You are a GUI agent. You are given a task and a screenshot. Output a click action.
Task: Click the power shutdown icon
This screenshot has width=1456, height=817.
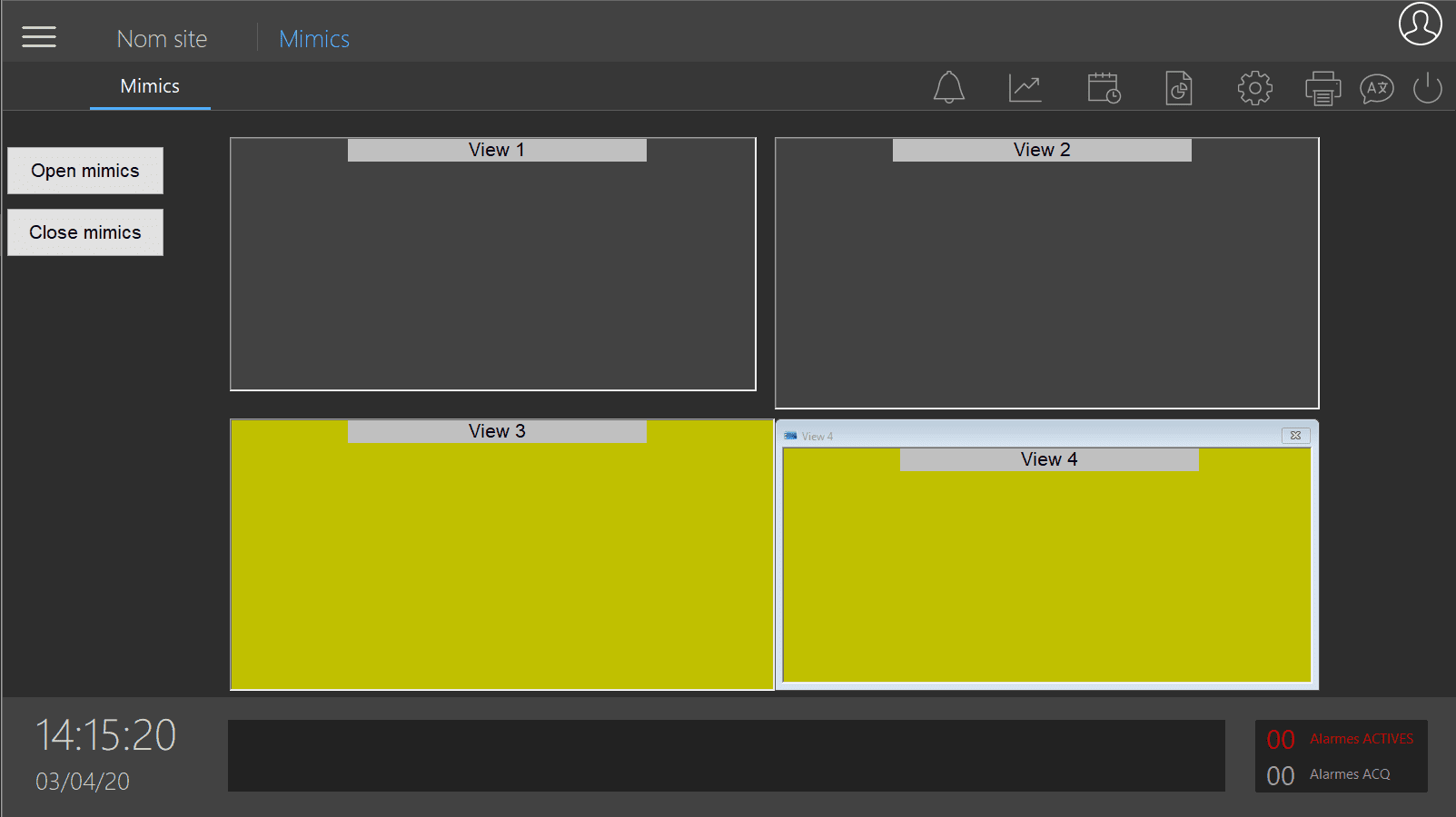coord(1427,88)
